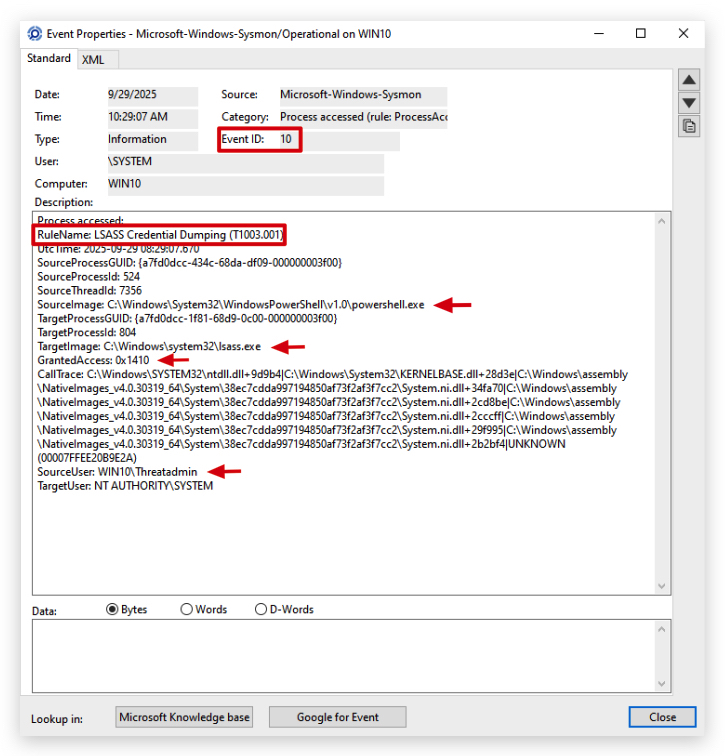Viewport: 725px width, 756px height.
Task: Go to the previous event with up arrow
Action: click(x=689, y=80)
